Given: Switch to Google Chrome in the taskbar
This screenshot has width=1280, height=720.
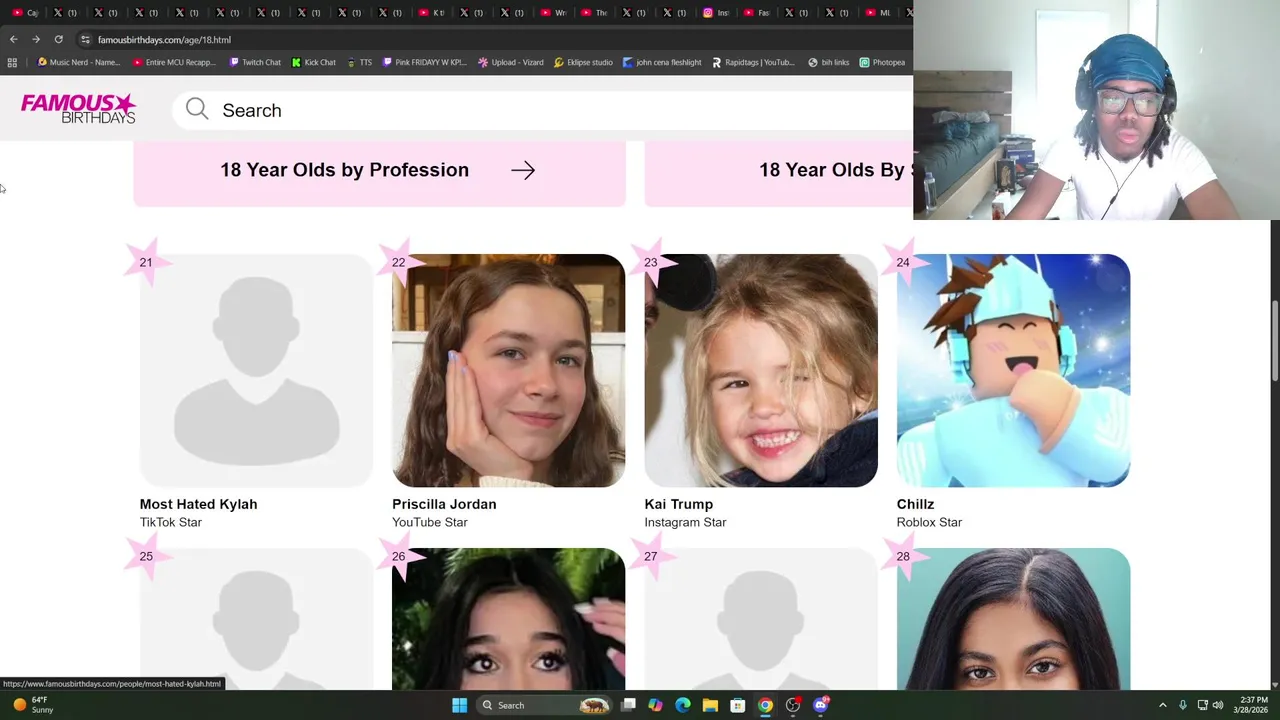Looking at the screenshot, I should click(765, 705).
